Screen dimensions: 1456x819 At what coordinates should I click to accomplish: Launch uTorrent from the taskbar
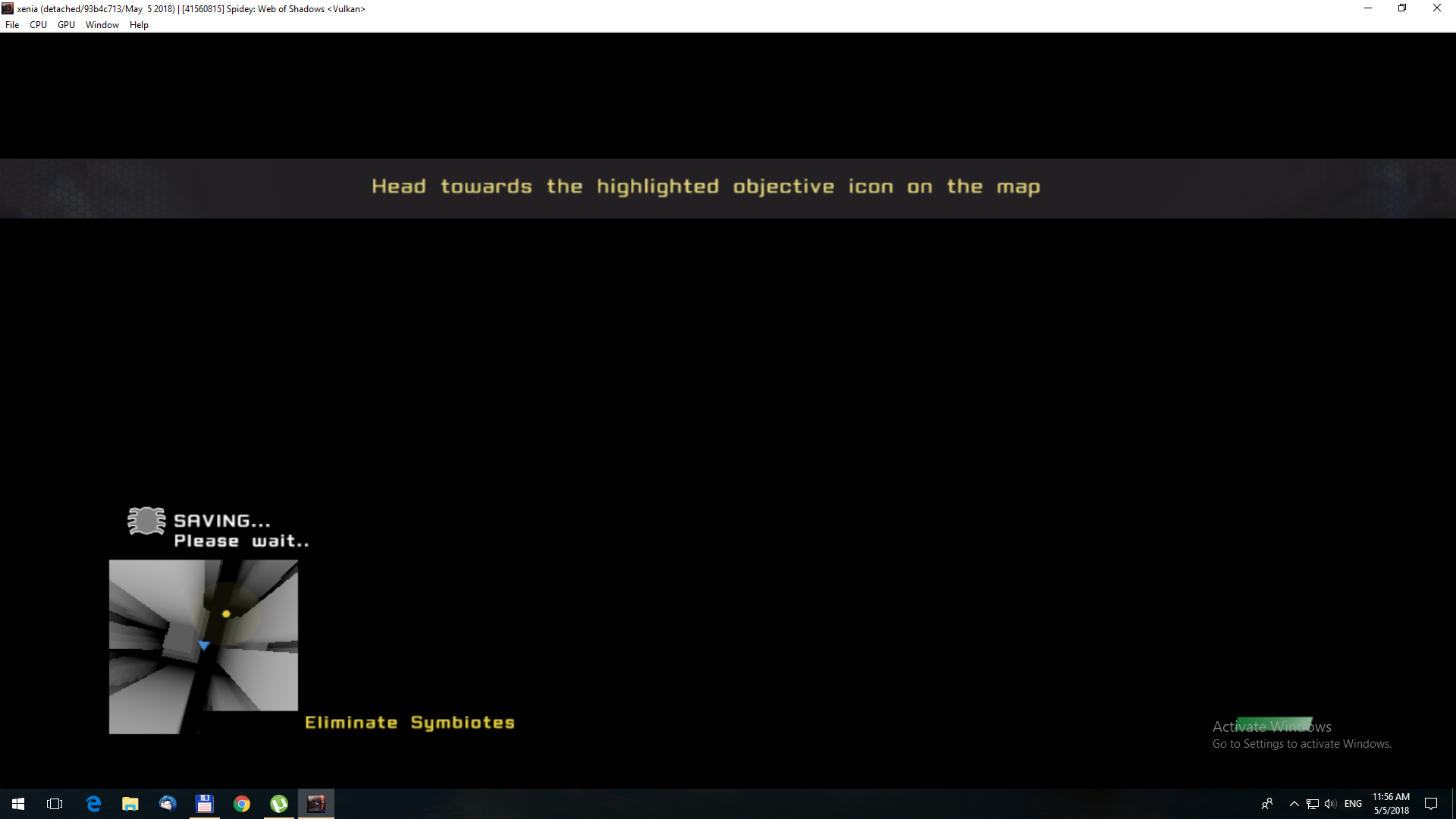pyautogui.click(x=279, y=803)
